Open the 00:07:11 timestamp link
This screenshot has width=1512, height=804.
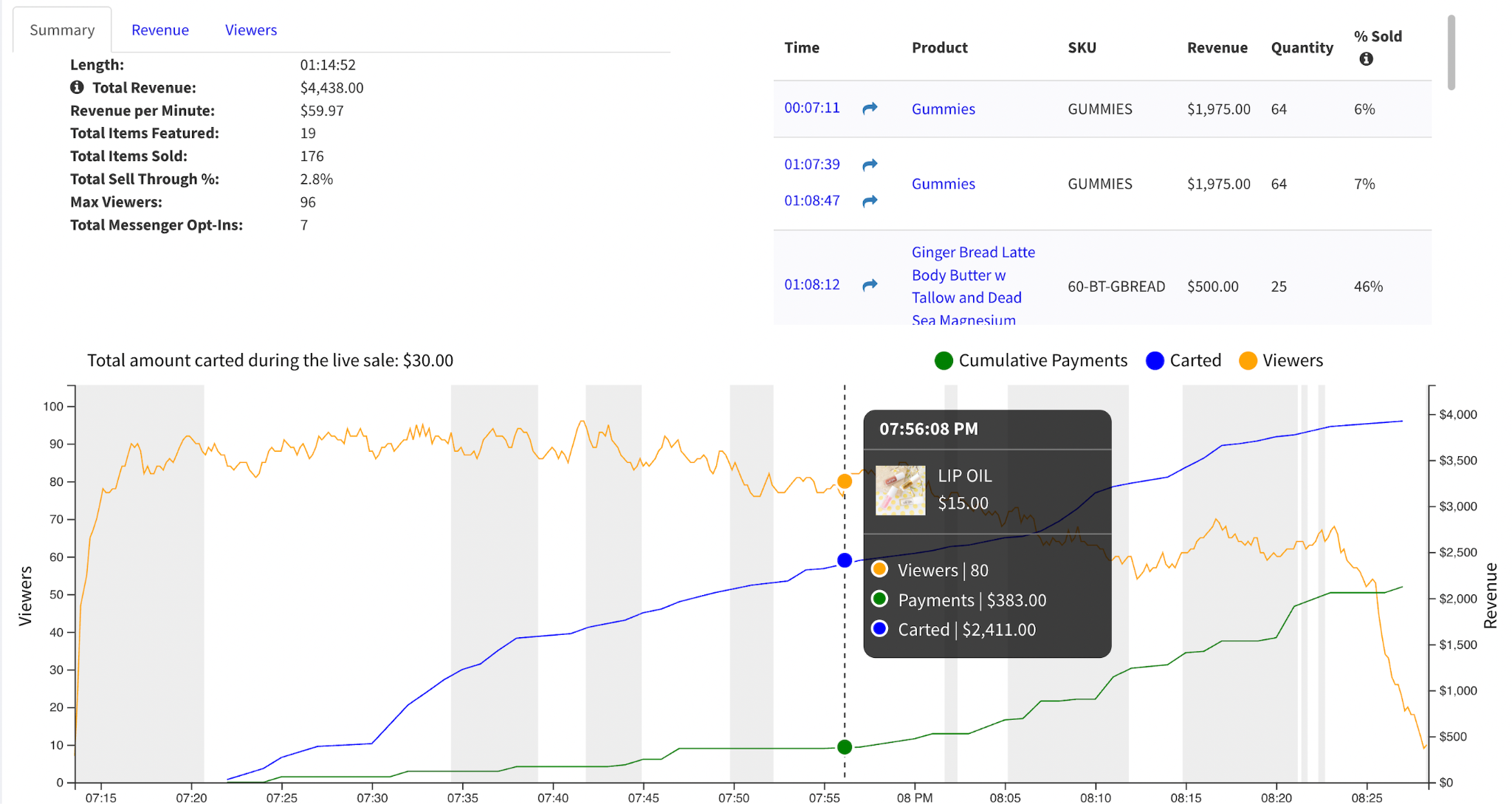[811, 108]
